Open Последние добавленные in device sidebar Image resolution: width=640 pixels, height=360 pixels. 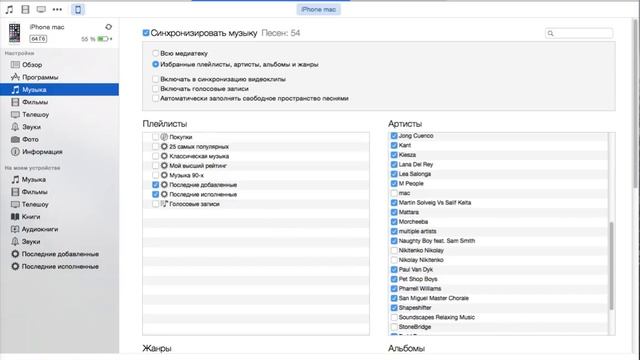60,254
